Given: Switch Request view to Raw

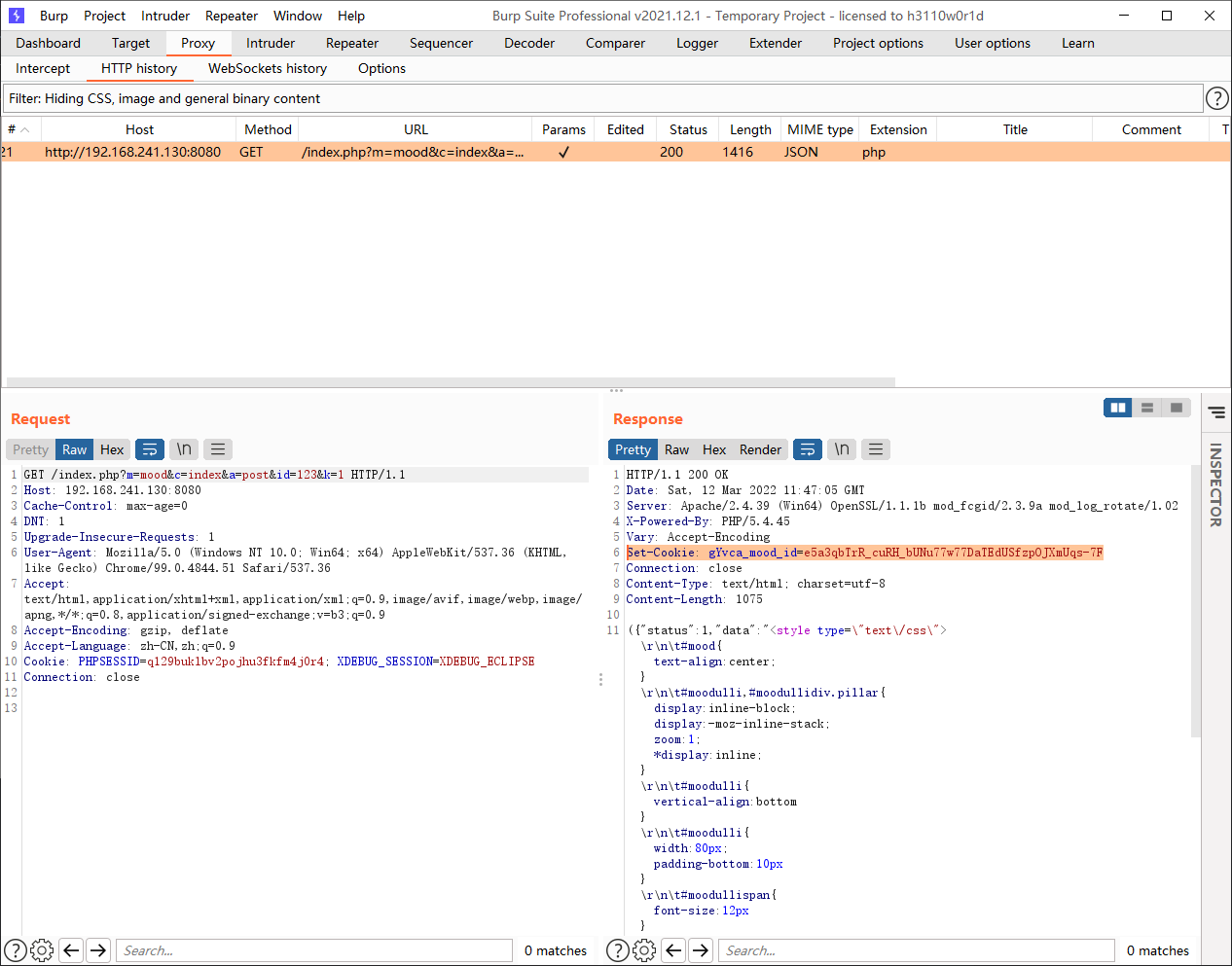Looking at the screenshot, I should point(75,449).
